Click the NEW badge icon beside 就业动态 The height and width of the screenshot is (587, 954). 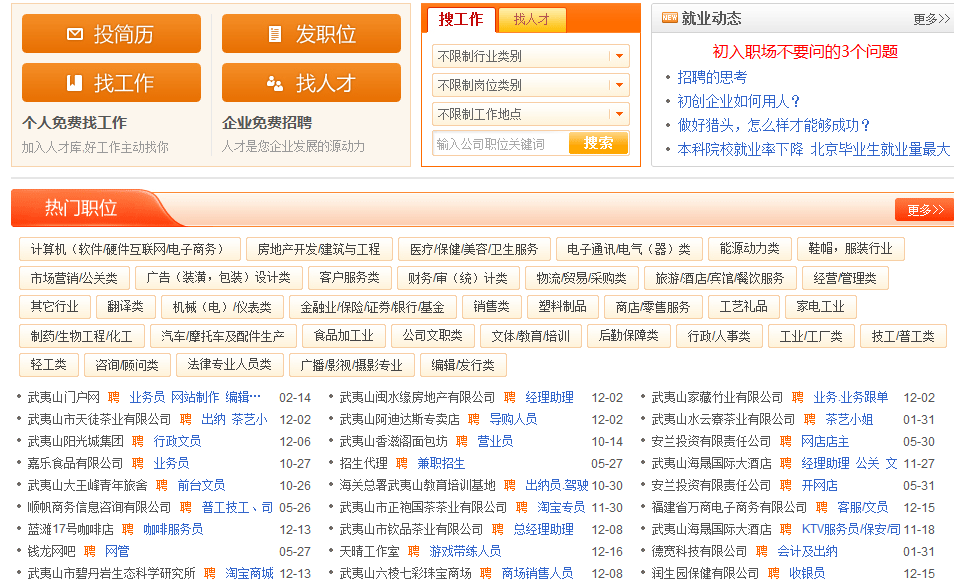click(670, 18)
